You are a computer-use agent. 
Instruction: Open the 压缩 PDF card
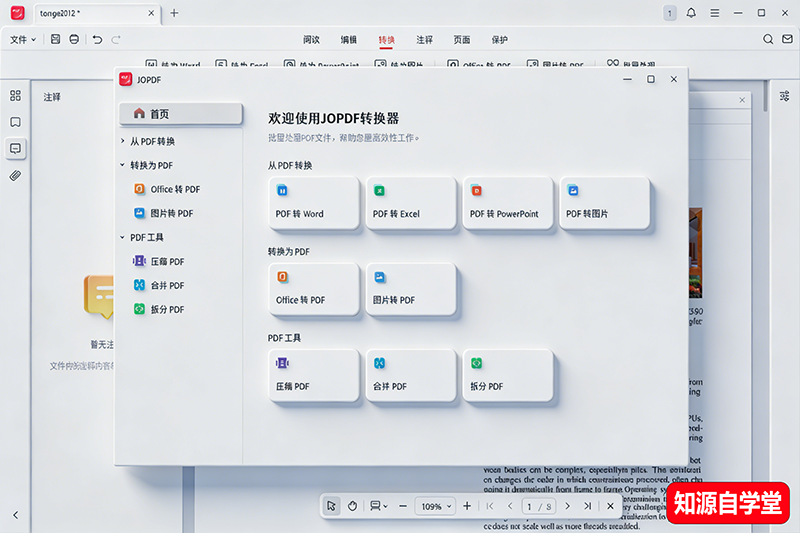tap(314, 375)
